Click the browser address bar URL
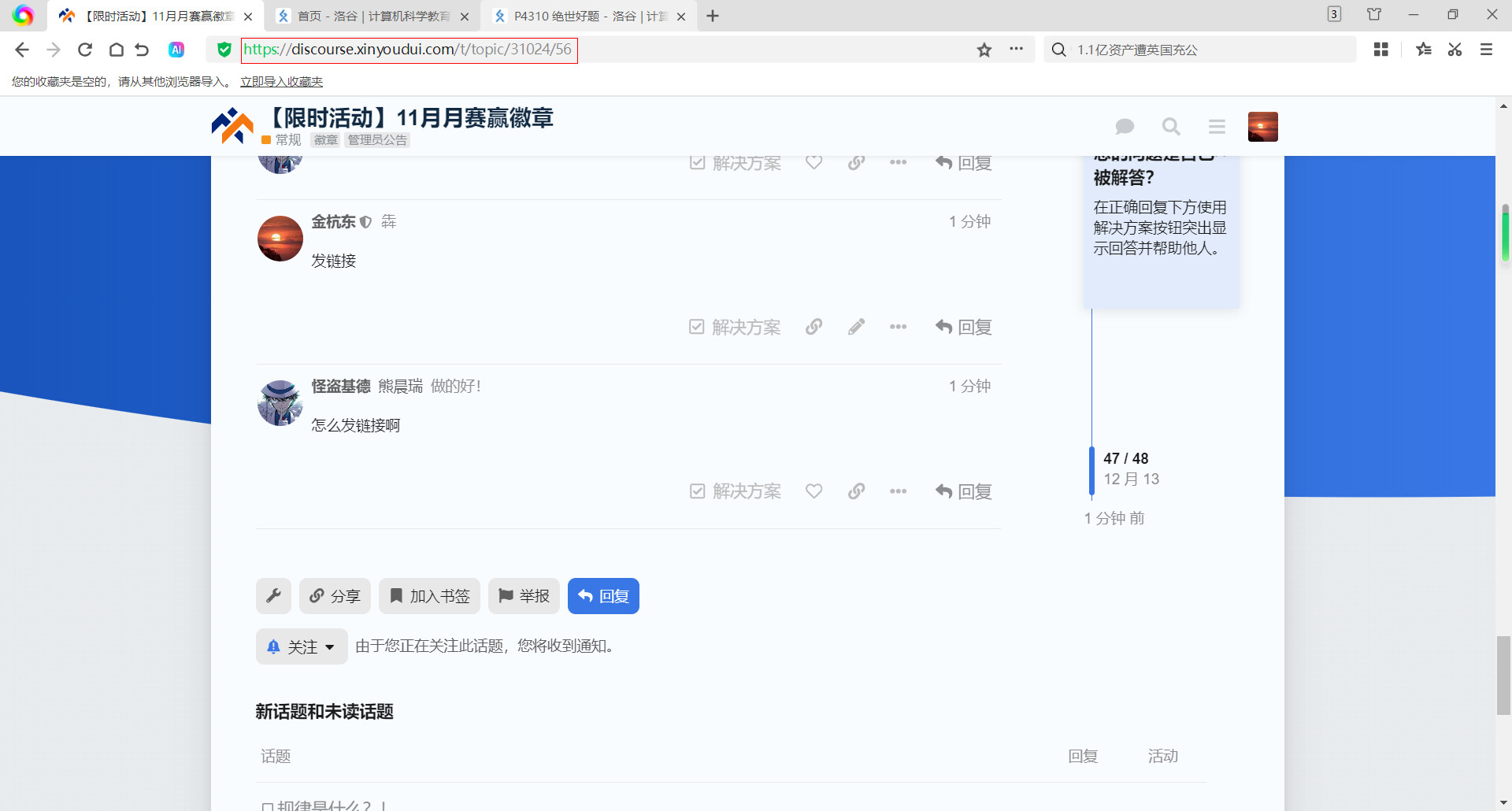 pyautogui.click(x=409, y=50)
